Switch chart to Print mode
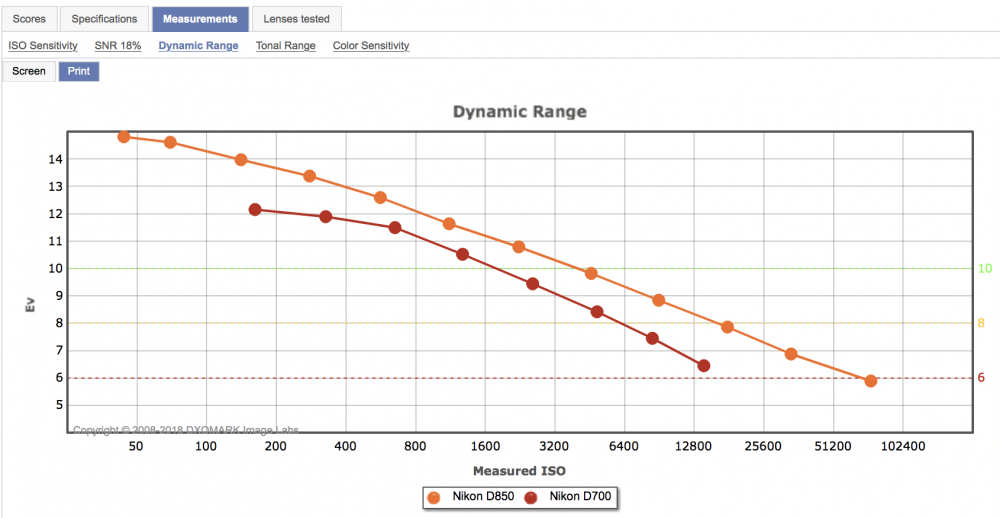Screen dimensions: 1000x518 pyautogui.click(x=79, y=71)
